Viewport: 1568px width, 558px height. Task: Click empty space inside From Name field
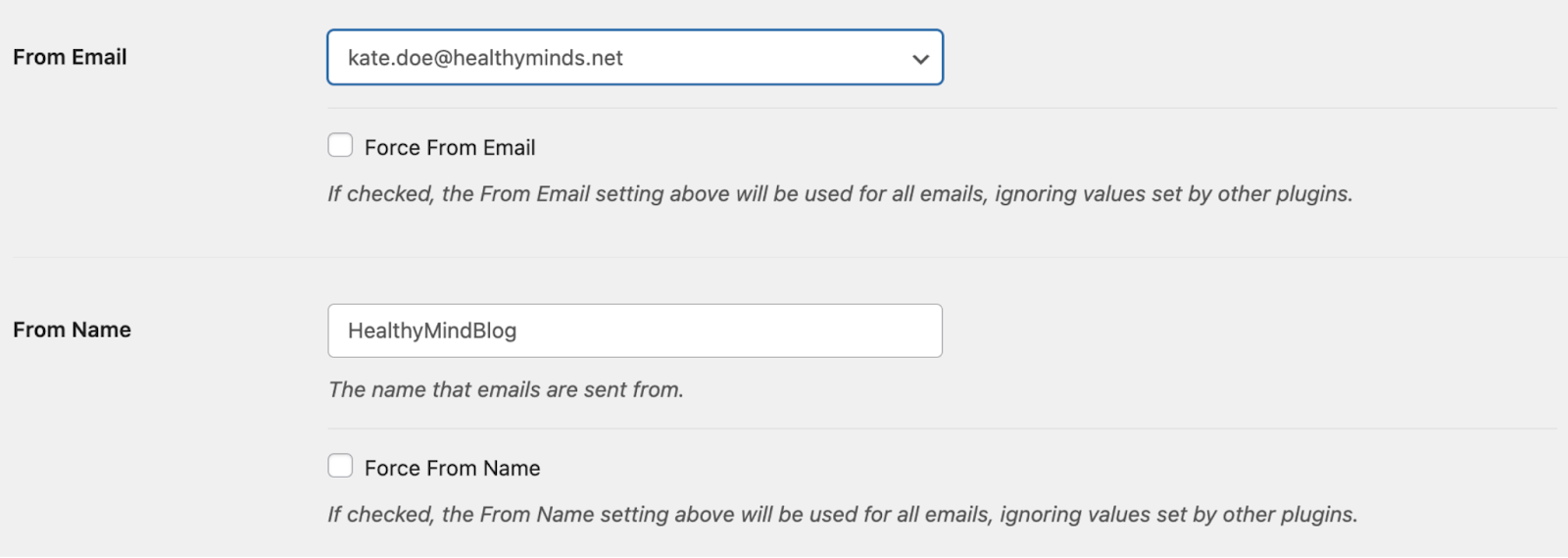pyautogui.click(x=764, y=331)
